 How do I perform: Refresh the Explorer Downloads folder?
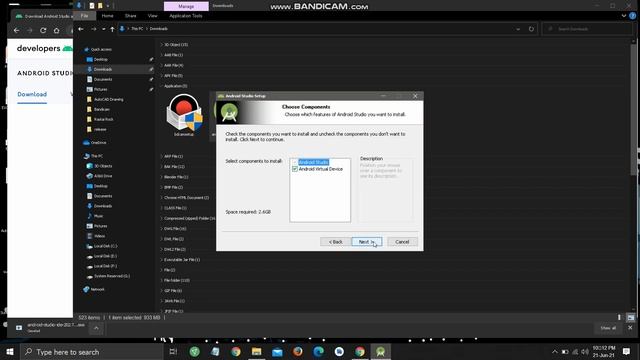[531, 29]
